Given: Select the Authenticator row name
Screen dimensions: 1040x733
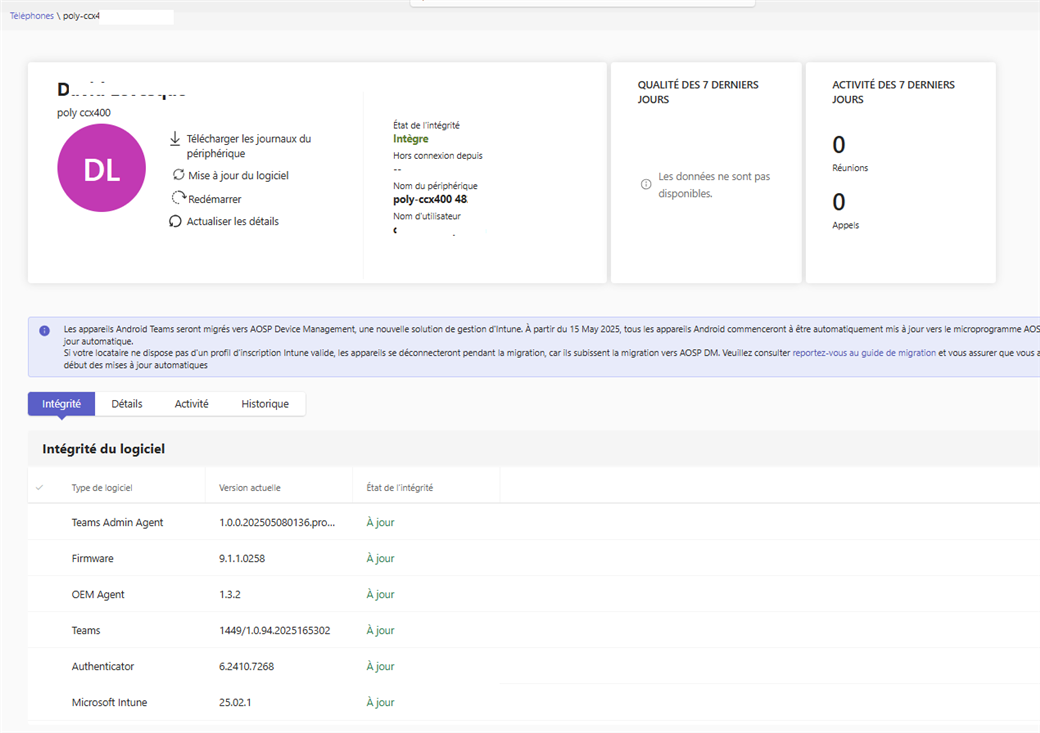Looking at the screenshot, I should click(103, 666).
